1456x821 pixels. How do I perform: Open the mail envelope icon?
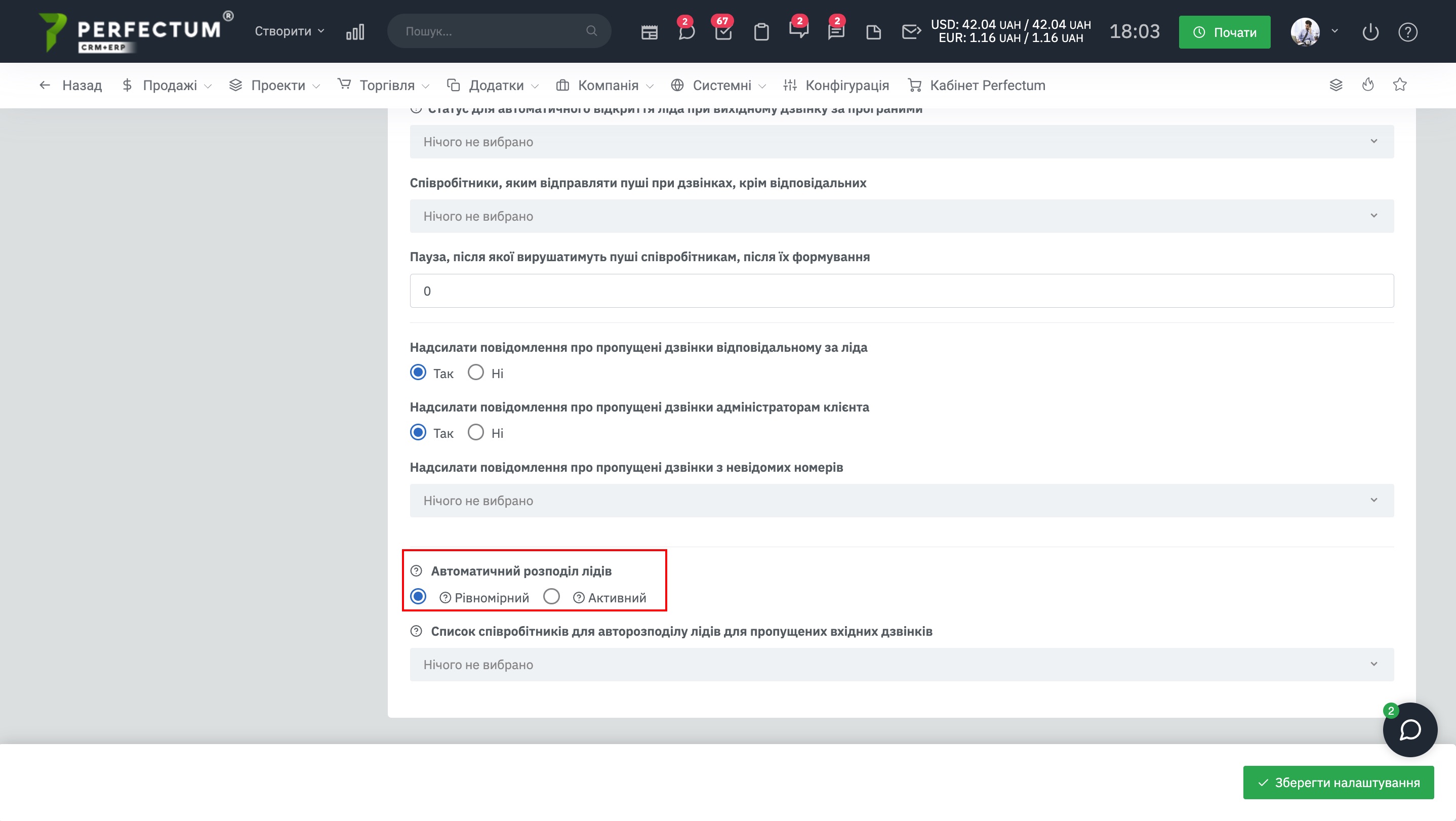click(911, 32)
